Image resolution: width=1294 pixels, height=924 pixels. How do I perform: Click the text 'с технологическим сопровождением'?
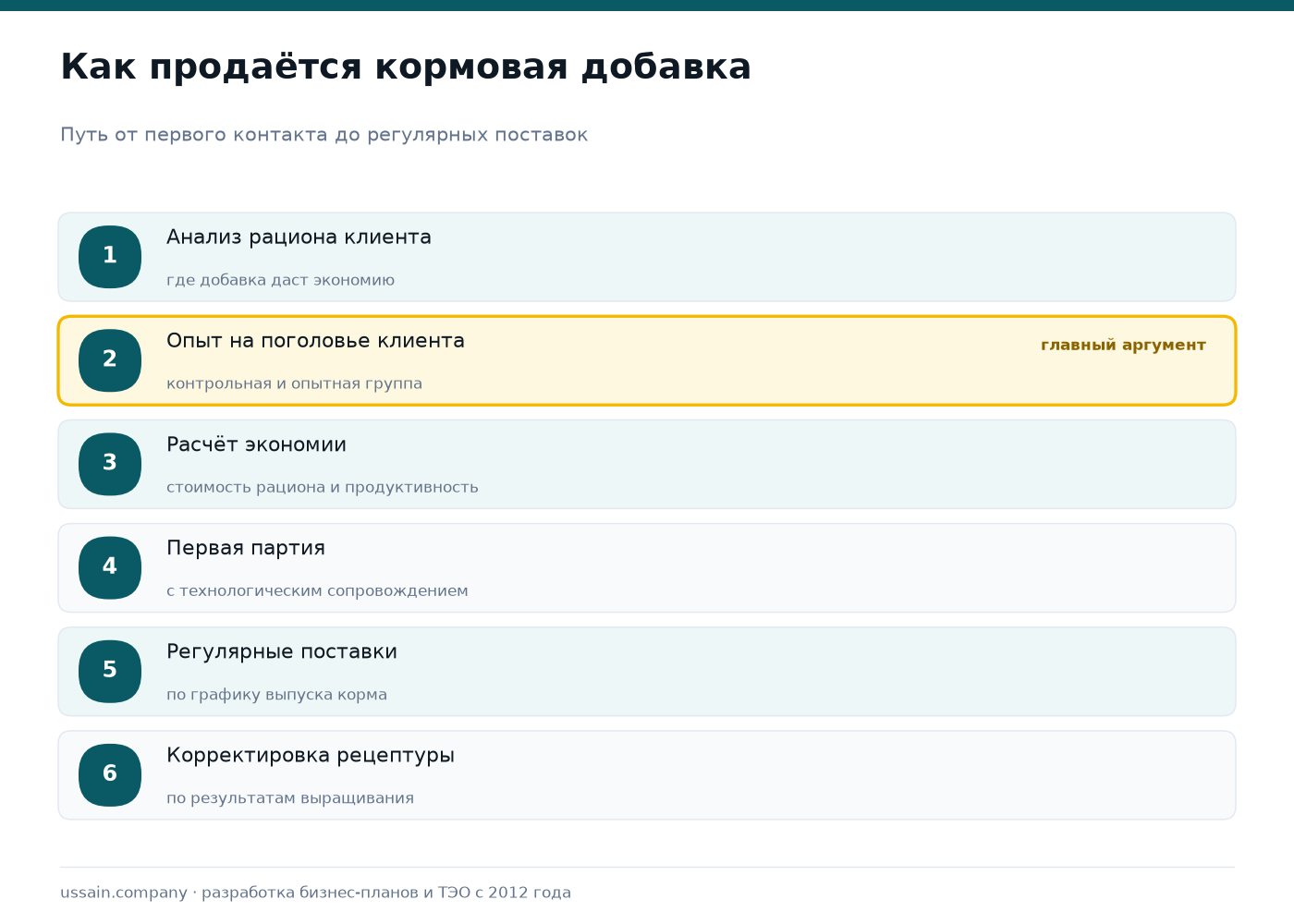click(x=317, y=590)
